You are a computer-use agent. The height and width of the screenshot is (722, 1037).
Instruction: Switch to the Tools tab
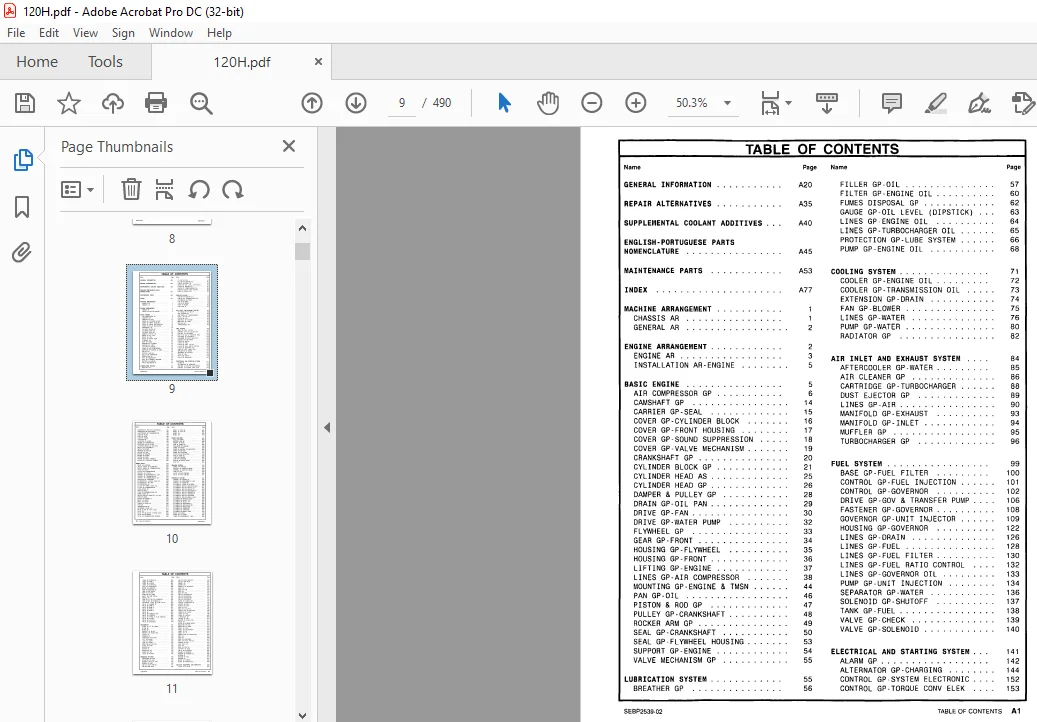[105, 62]
